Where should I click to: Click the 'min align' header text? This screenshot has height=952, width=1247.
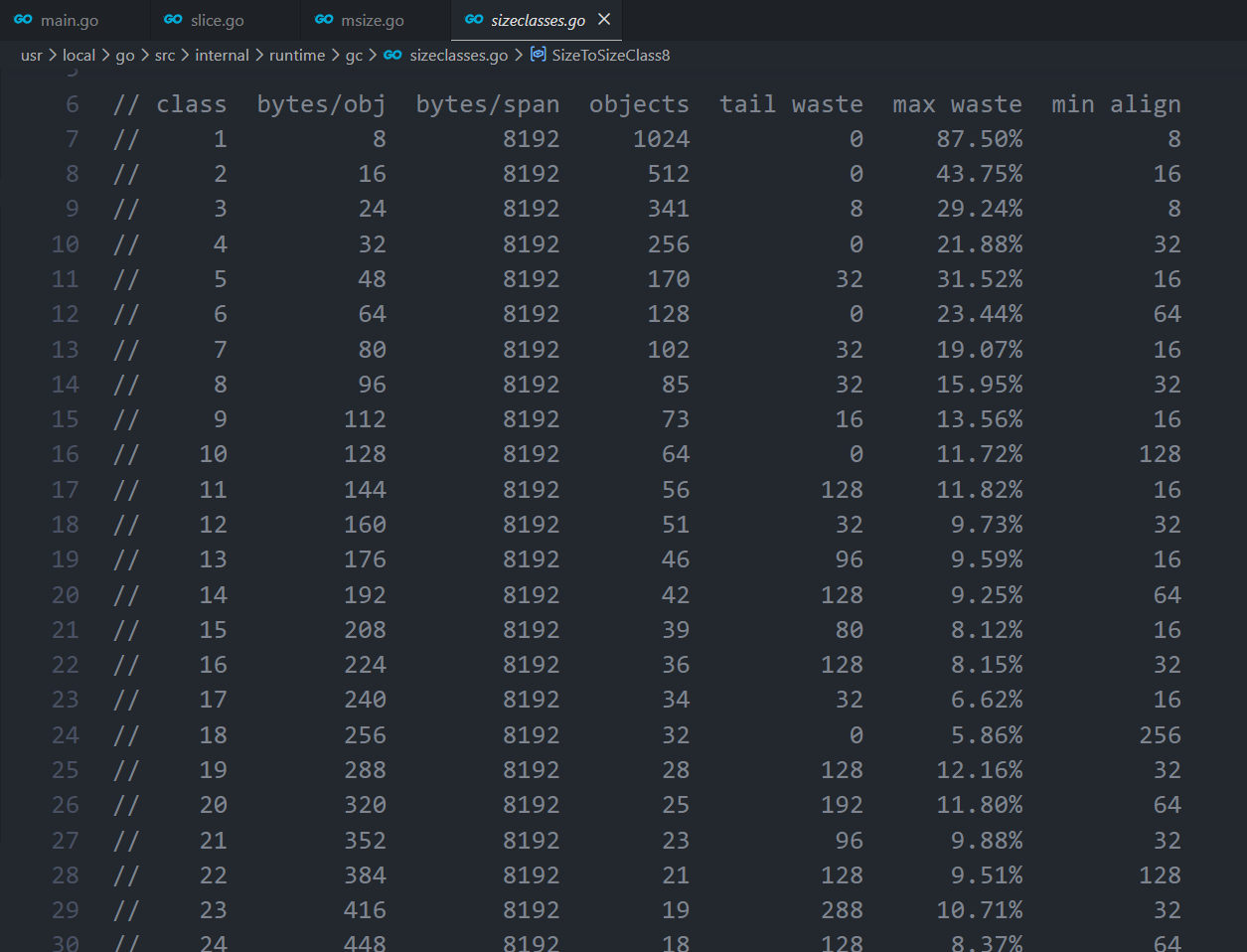click(x=1116, y=104)
